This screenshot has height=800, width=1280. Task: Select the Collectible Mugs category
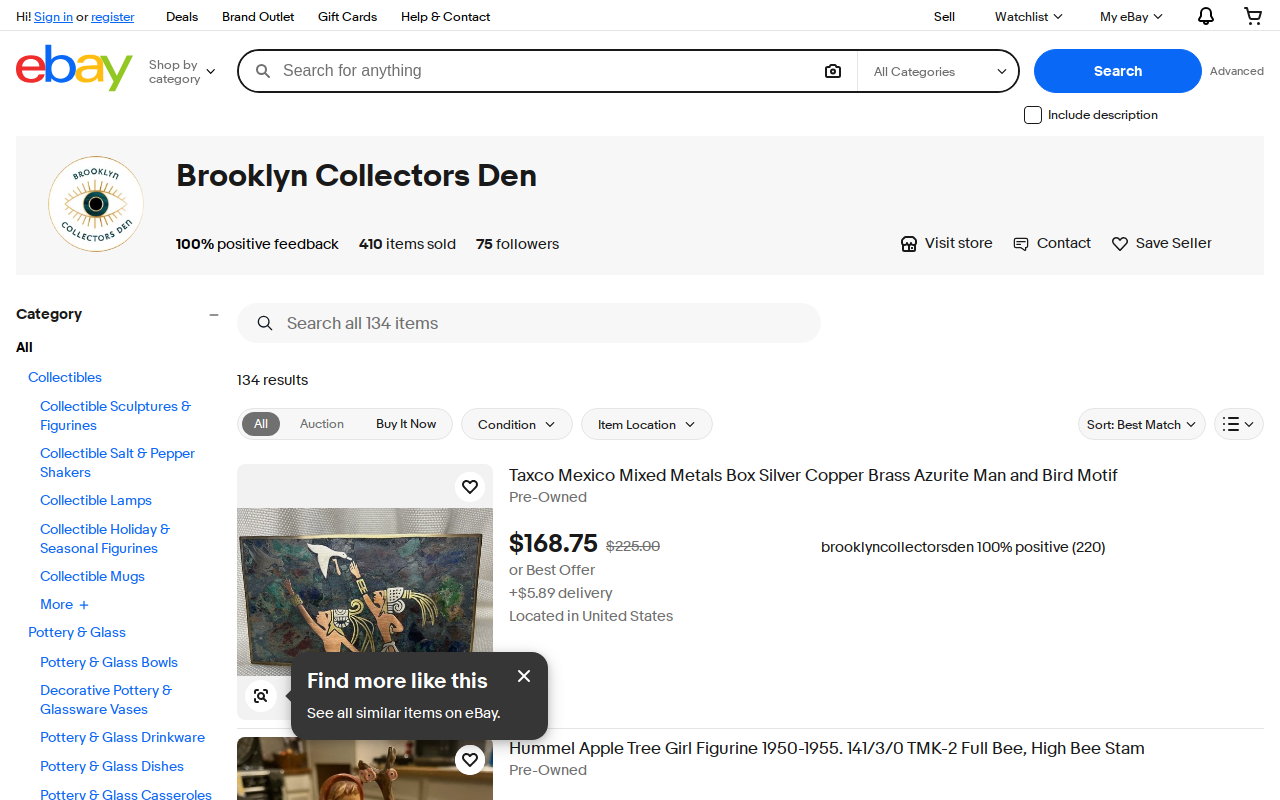(x=92, y=576)
